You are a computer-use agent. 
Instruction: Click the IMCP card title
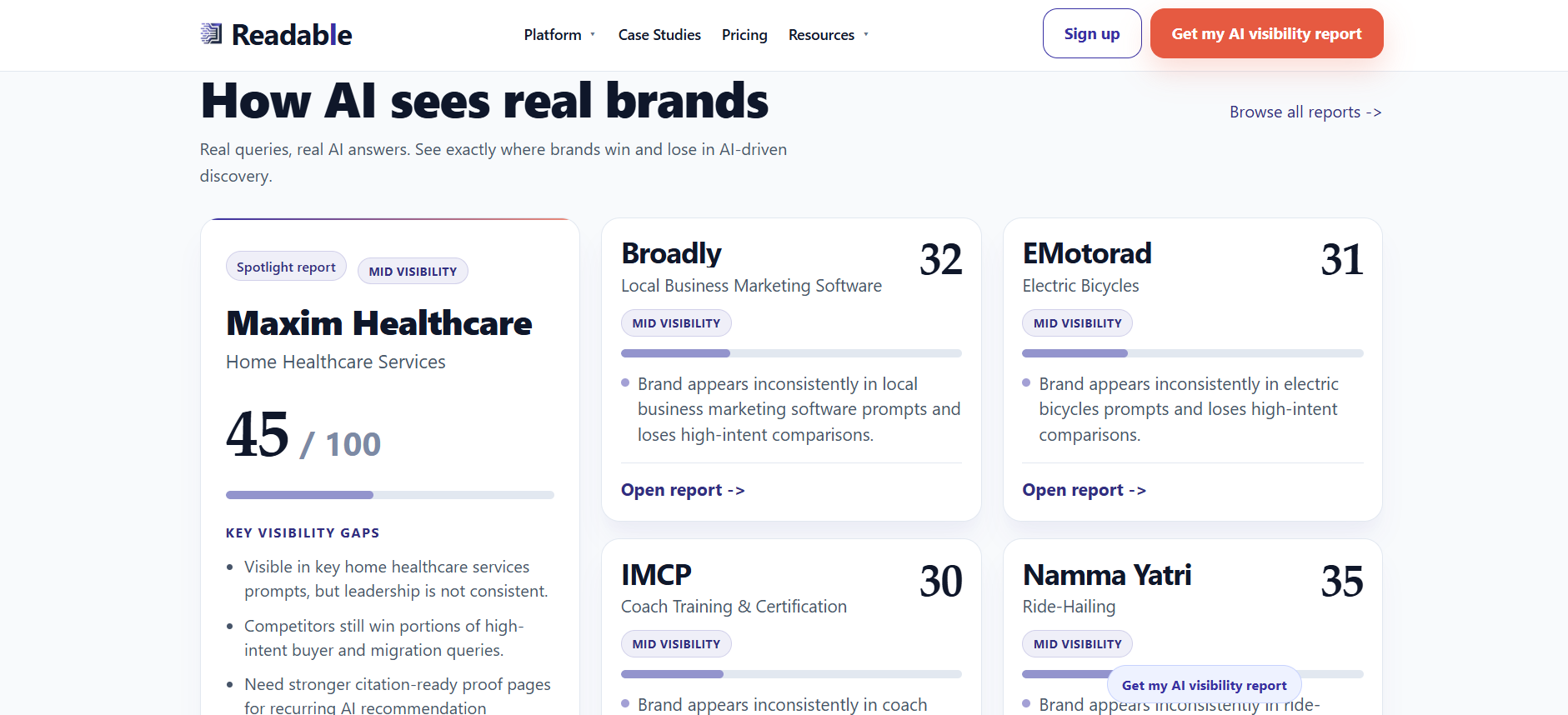[x=656, y=575]
